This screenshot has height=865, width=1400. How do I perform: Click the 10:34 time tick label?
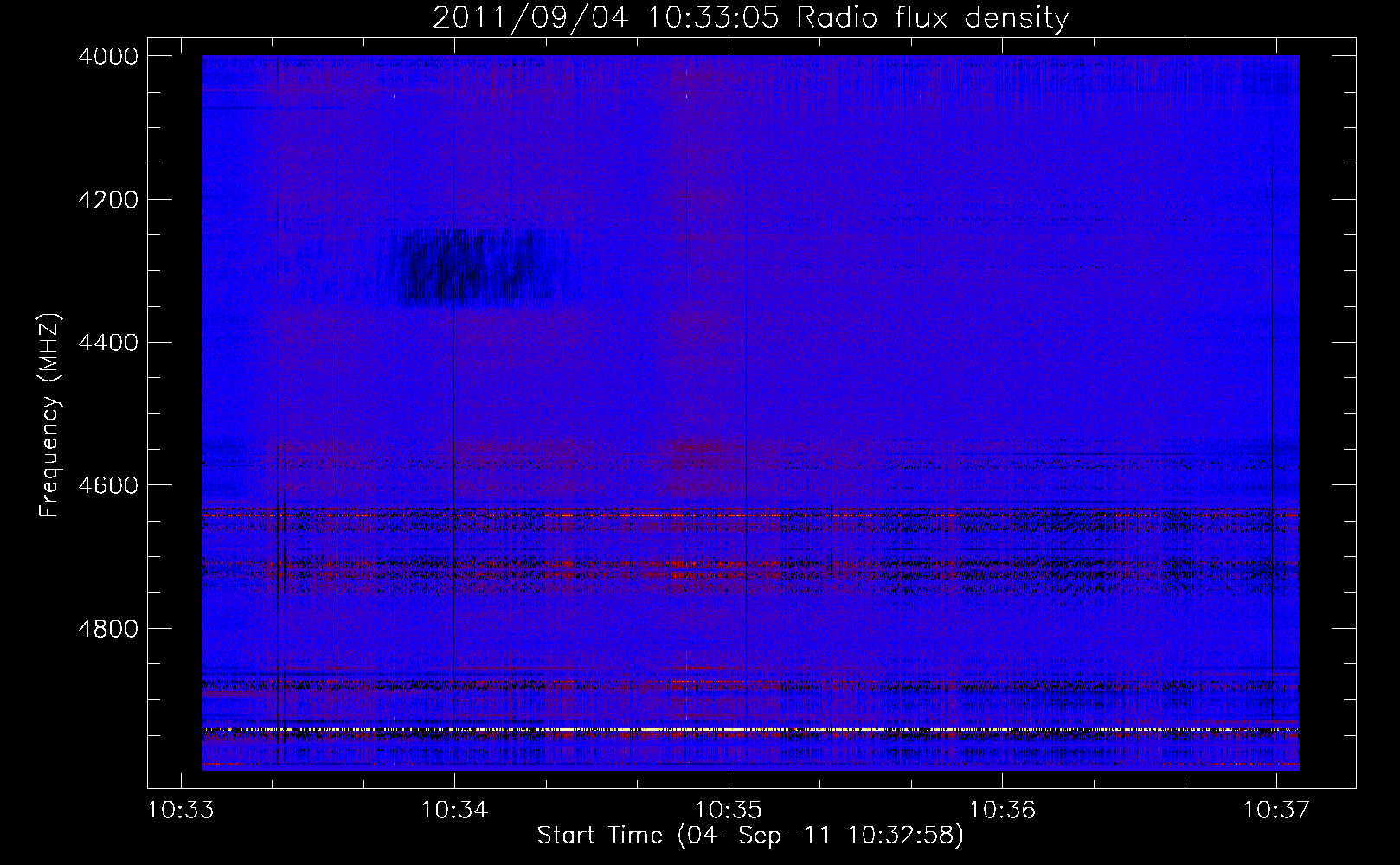click(x=454, y=811)
